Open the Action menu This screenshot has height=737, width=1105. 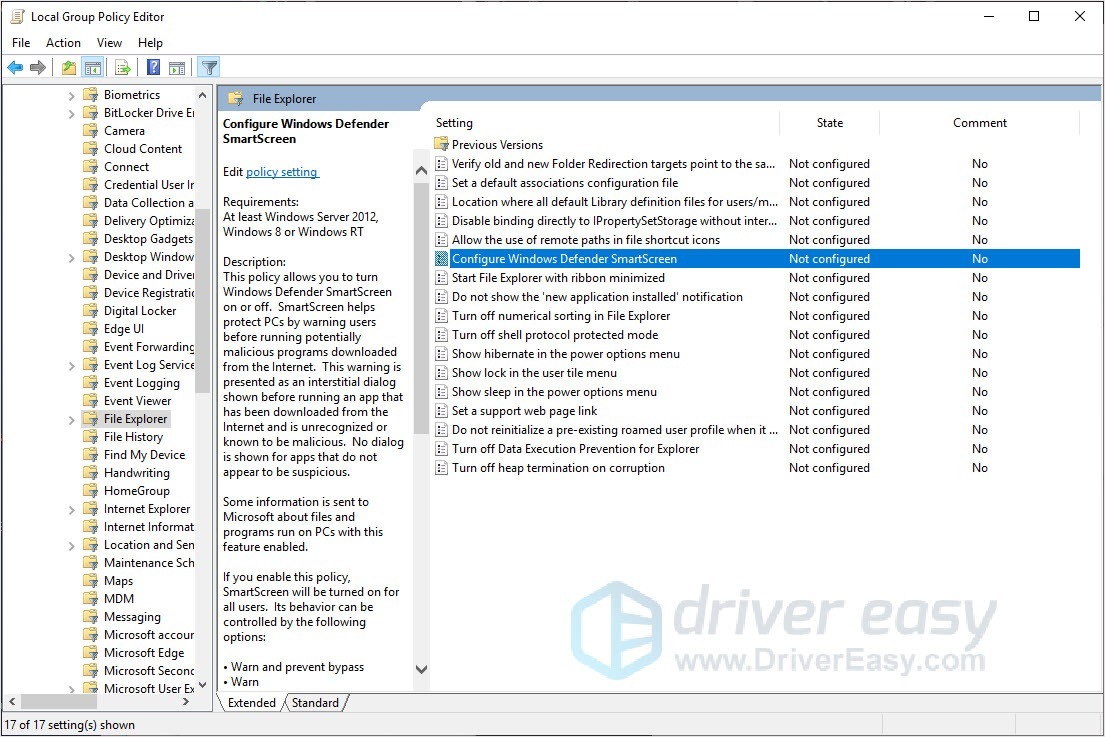tap(63, 42)
